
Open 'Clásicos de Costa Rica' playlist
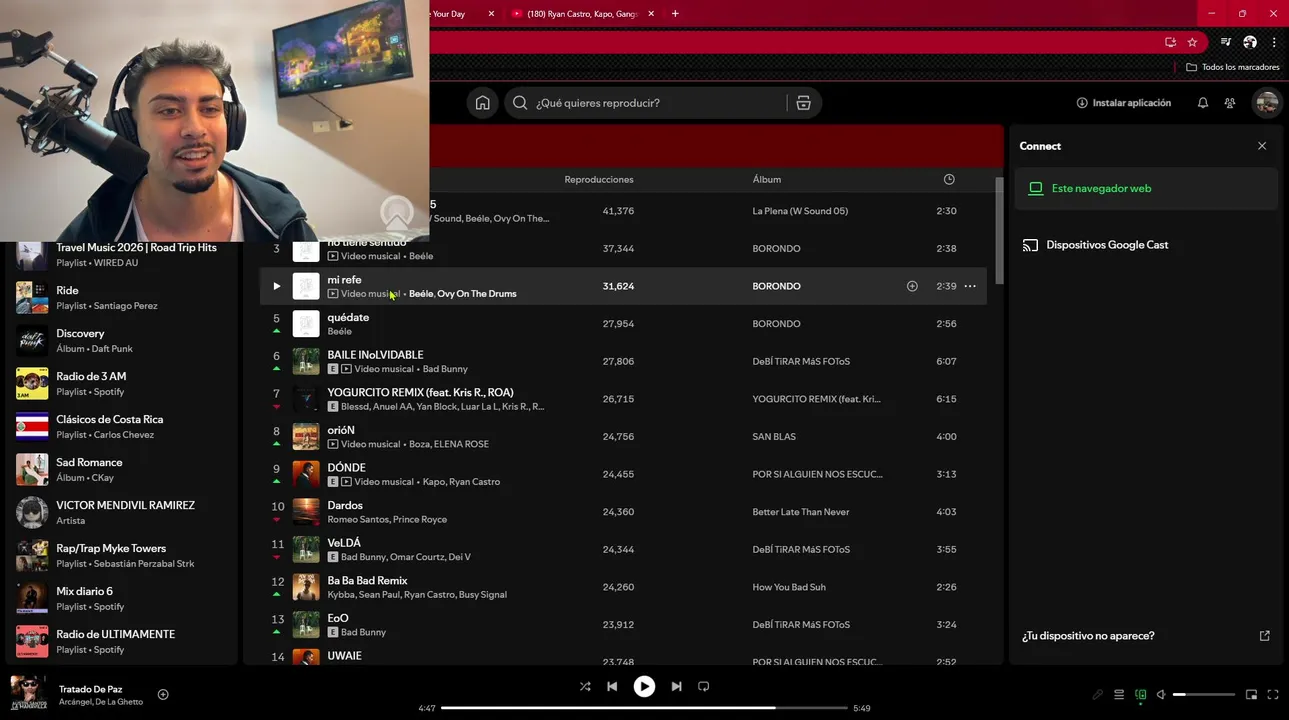click(122, 426)
